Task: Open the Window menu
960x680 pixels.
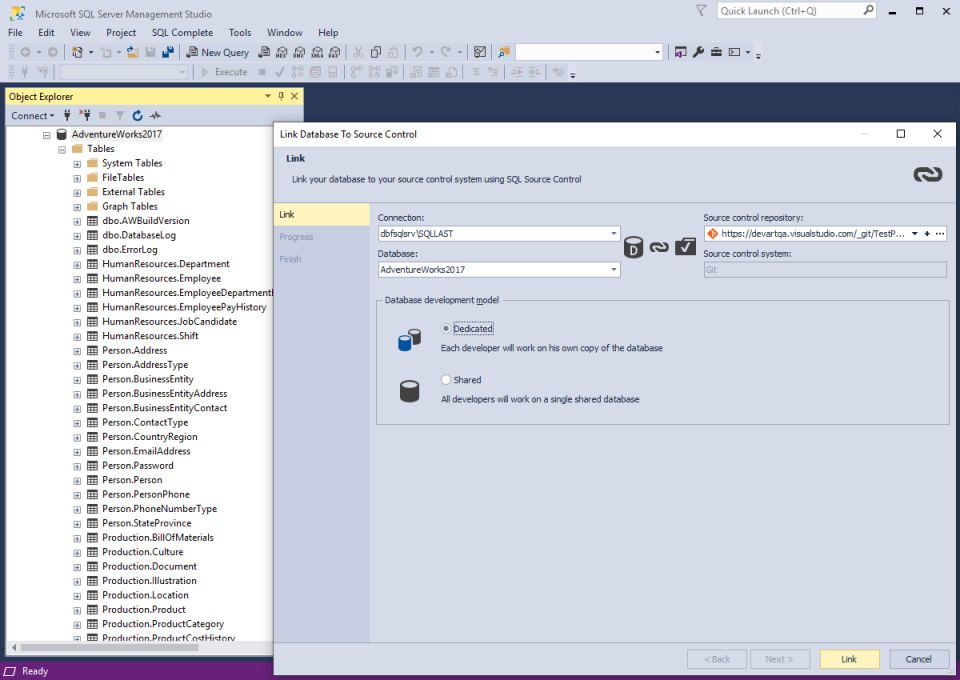Action: [x=285, y=32]
